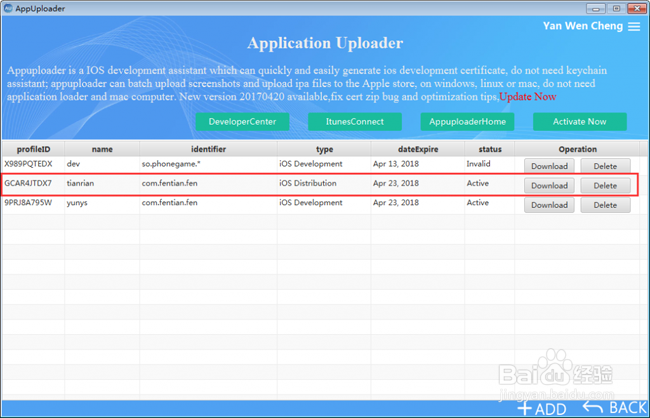The image size is (650, 418).
Task: Click the Operation column header
Action: (577, 149)
